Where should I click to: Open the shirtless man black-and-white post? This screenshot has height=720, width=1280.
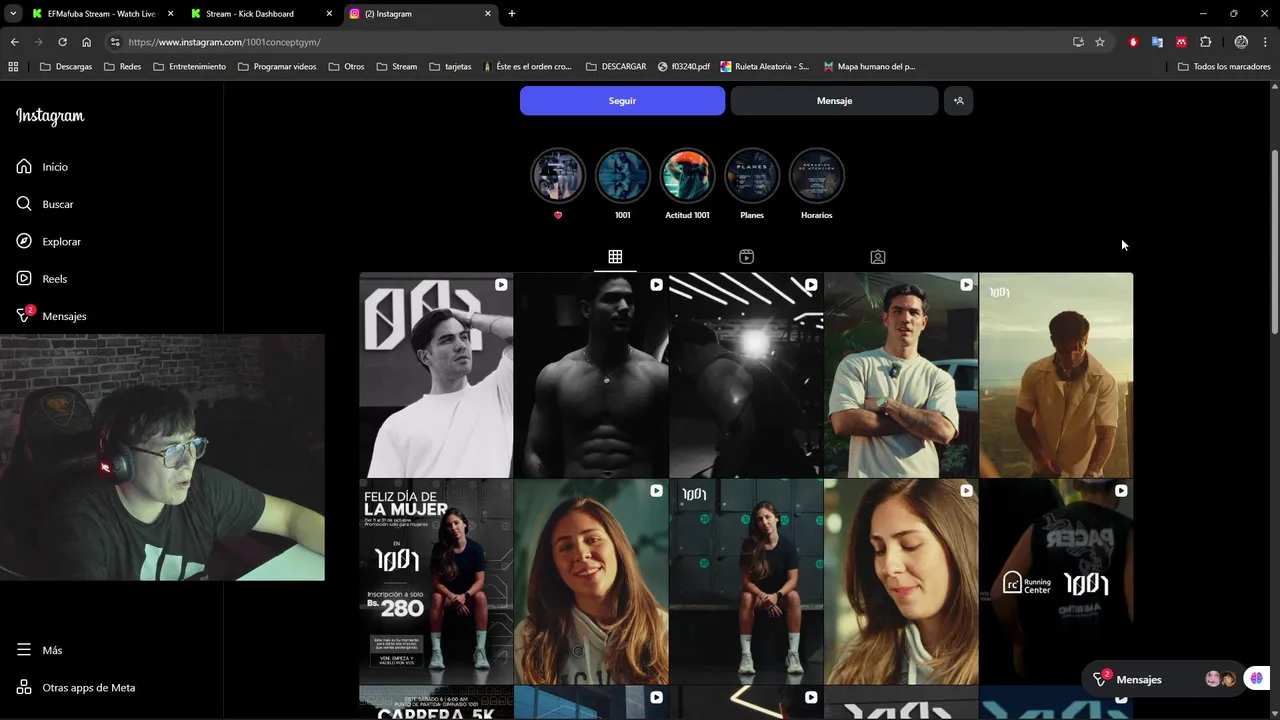click(591, 375)
